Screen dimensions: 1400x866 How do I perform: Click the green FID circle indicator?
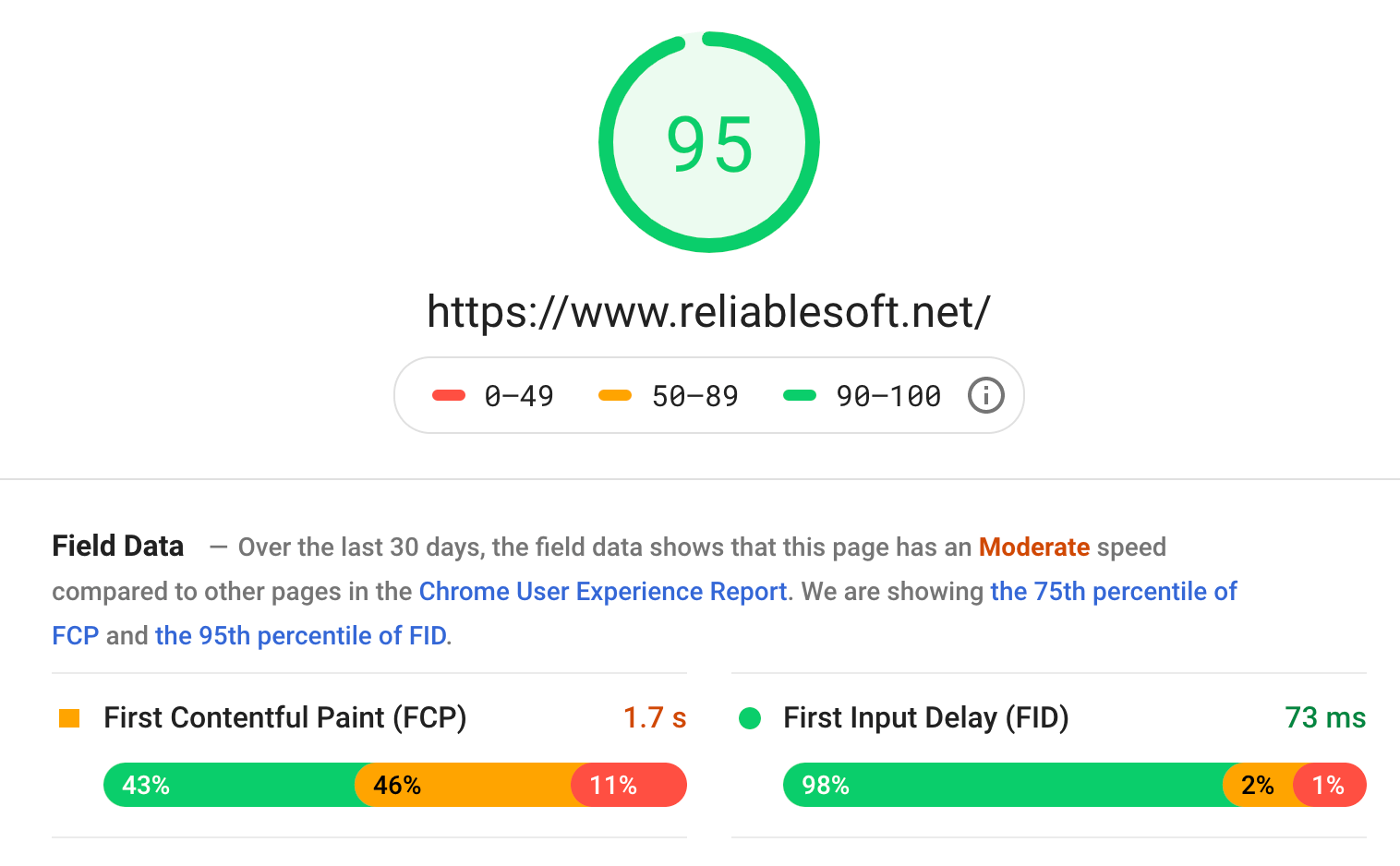pyautogui.click(x=750, y=718)
